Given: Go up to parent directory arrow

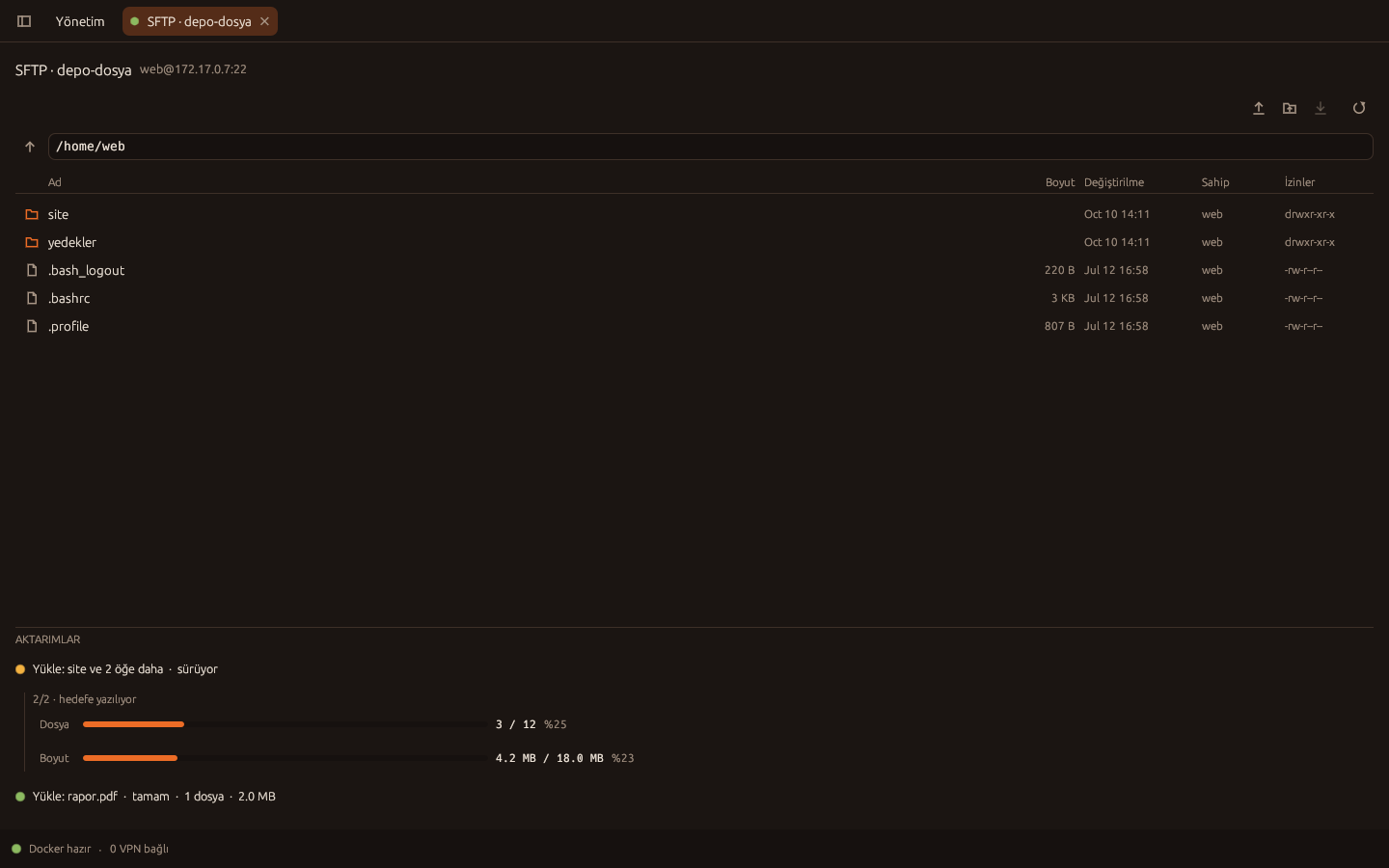Looking at the screenshot, I should (x=30, y=147).
